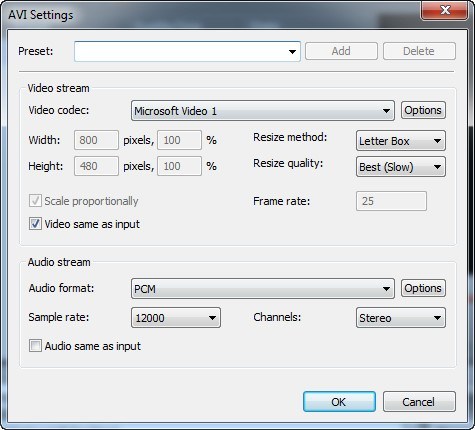
Task: Click the Sample rate label
Action: (x=59, y=317)
